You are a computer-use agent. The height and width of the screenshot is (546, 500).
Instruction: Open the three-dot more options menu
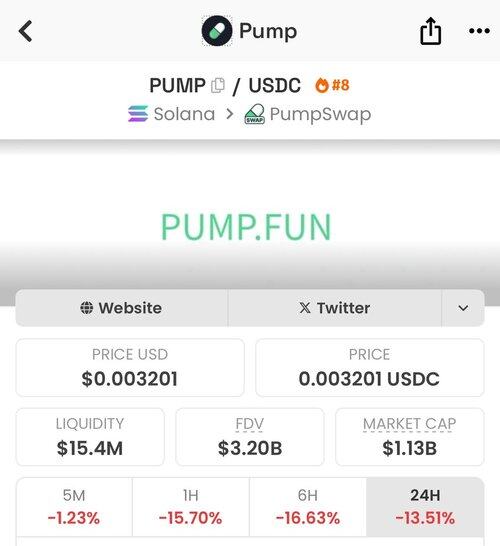click(x=479, y=31)
